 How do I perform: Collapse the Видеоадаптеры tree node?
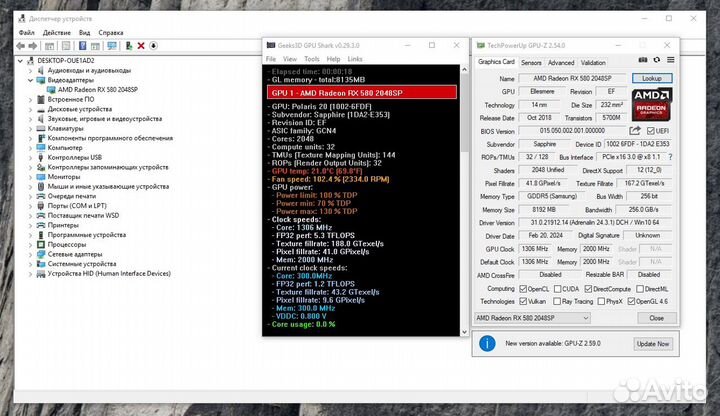32,81
